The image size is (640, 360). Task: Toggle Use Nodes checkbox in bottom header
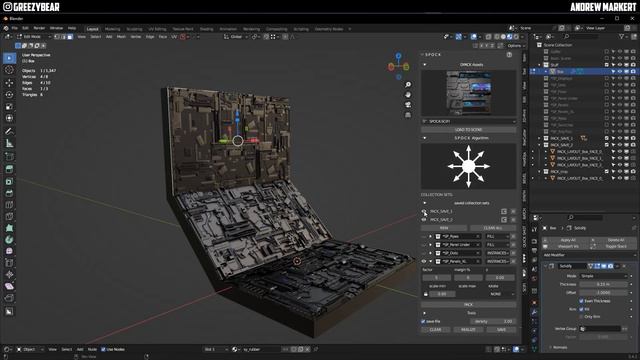(103, 349)
